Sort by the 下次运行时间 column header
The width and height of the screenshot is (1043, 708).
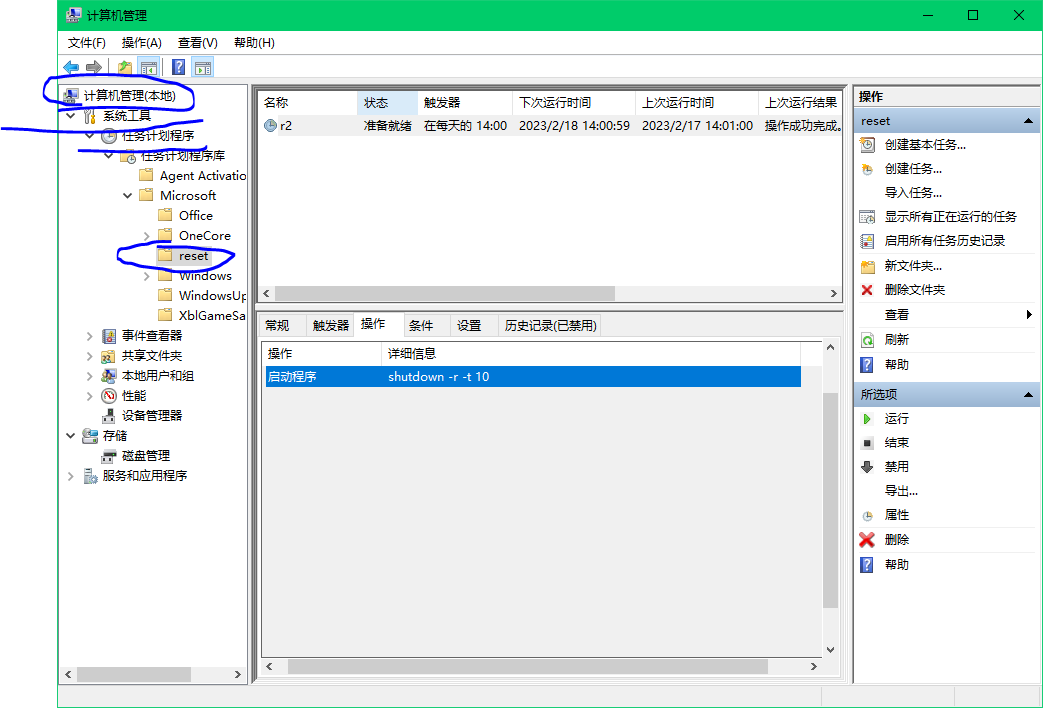point(573,102)
